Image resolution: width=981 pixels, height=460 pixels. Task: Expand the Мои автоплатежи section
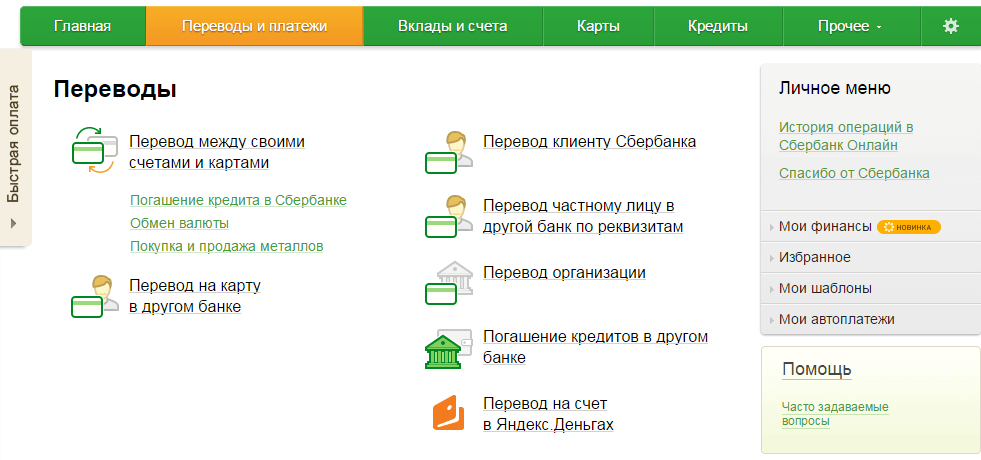[870, 319]
